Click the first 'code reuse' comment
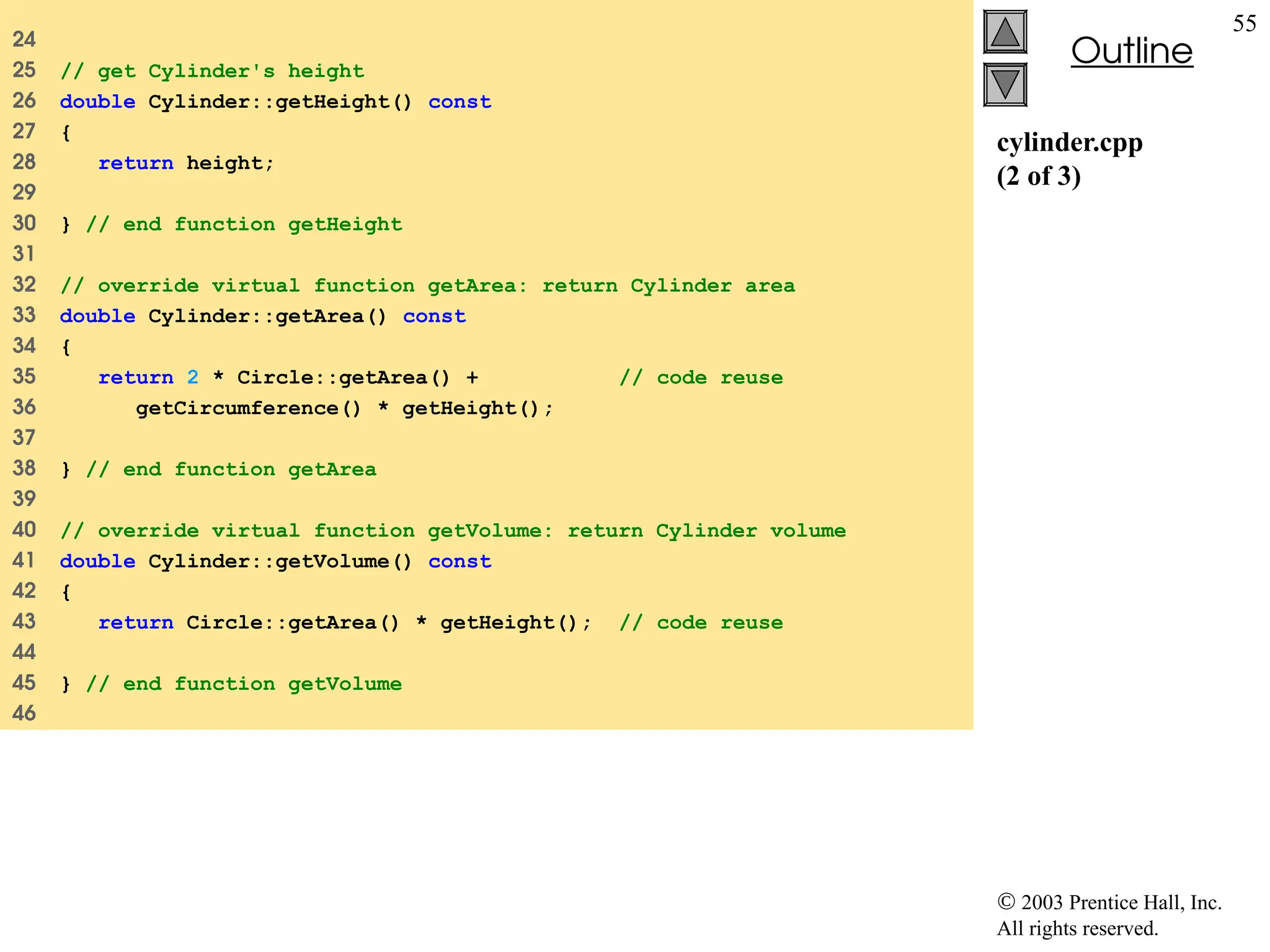1270x952 pixels. 701,377
